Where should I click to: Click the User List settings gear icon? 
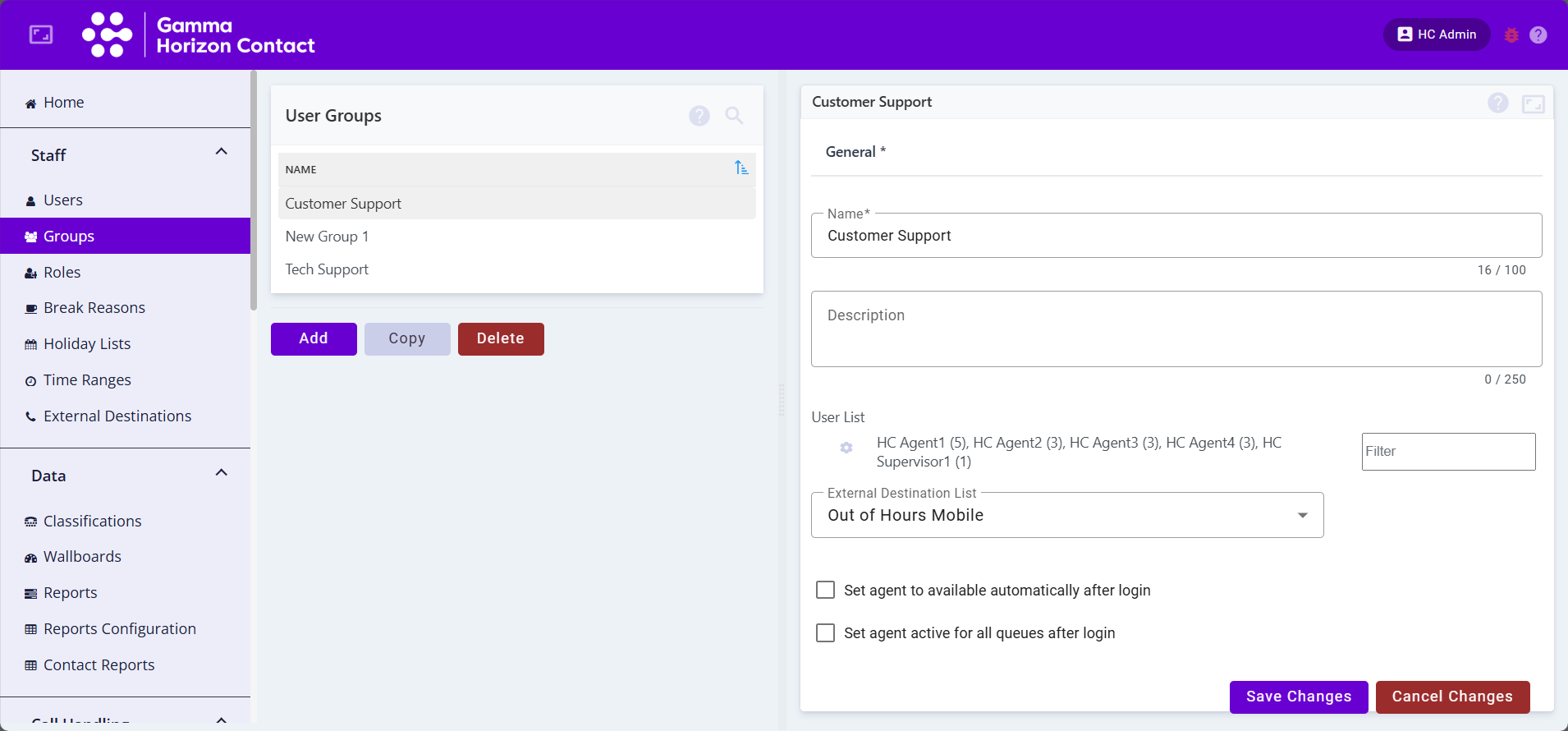coord(846,448)
